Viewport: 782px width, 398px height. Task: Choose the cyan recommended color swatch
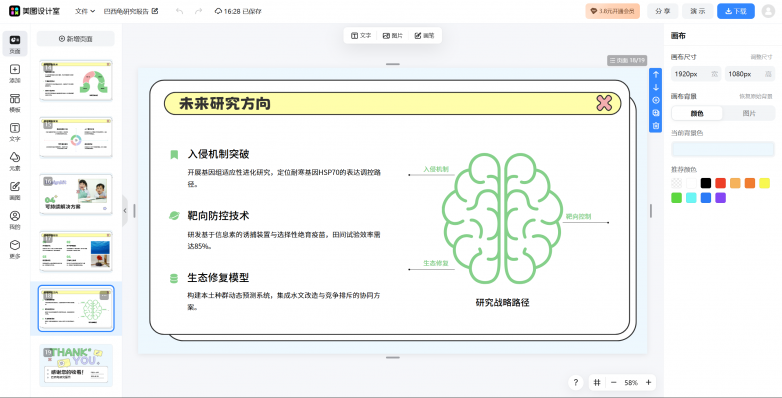[x=691, y=198]
